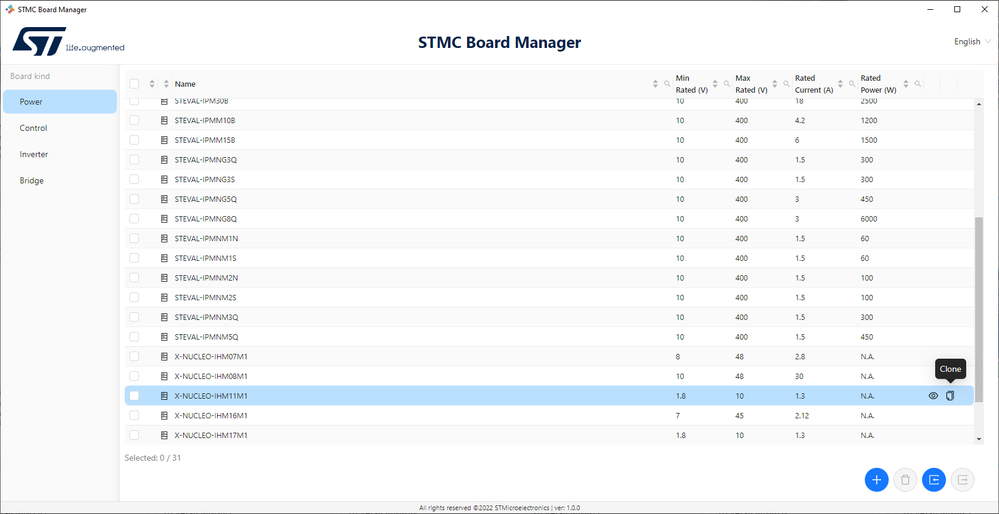Image resolution: width=999 pixels, height=514 pixels.
Task: Sort table by Name column arrows
Action: point(656,84)
